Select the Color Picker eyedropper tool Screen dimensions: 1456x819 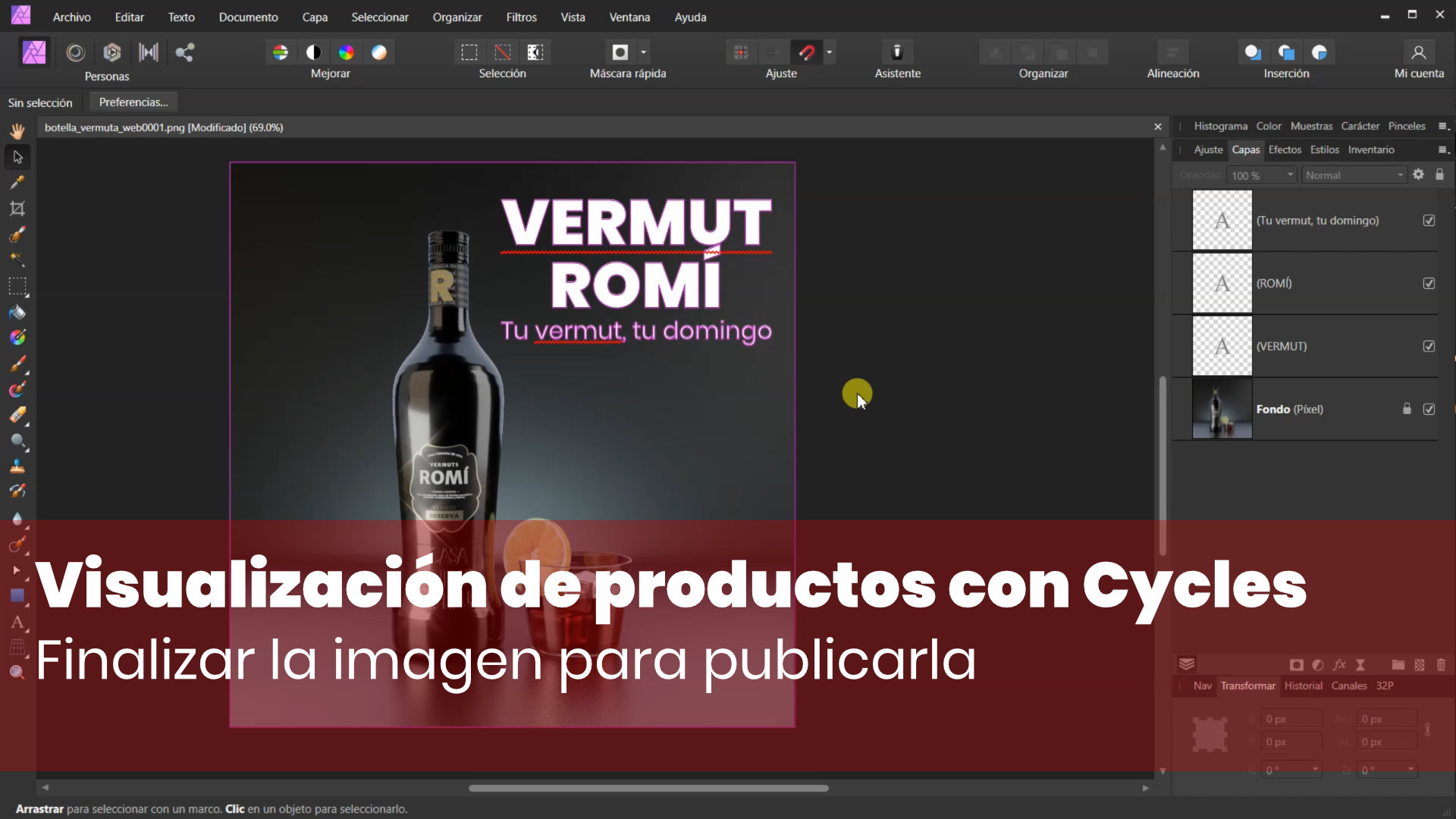pyautogui.click(x=17, y=183)
